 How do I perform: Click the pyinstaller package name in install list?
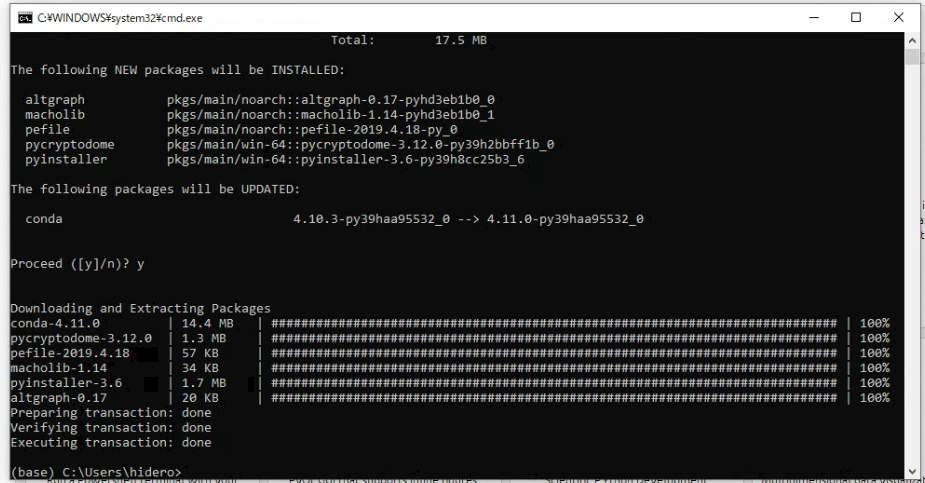tap(66, 159)
